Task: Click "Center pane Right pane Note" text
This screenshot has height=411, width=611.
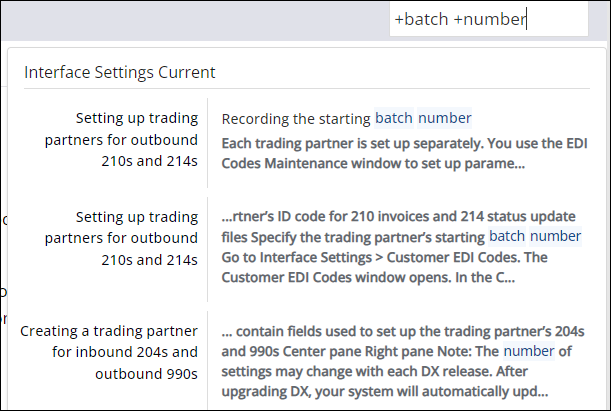Action: click(360, 350)
